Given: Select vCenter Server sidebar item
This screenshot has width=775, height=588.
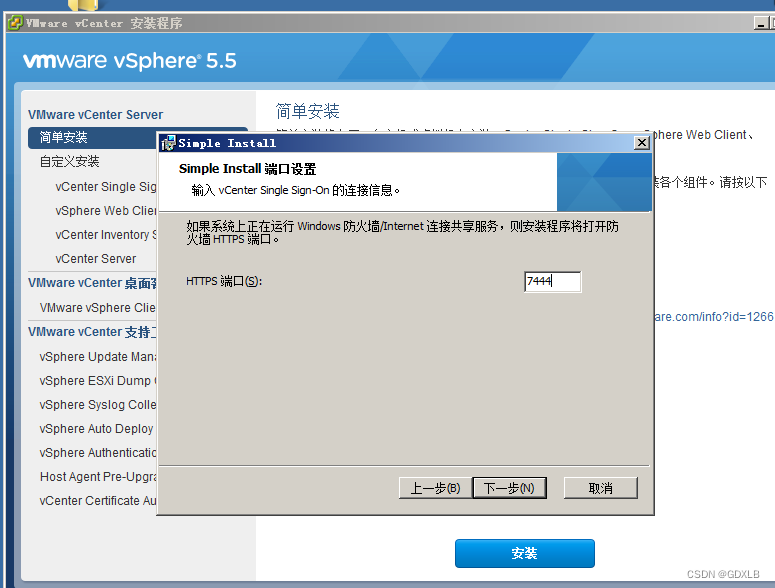Looking at the screenshot, I should 96,259.
